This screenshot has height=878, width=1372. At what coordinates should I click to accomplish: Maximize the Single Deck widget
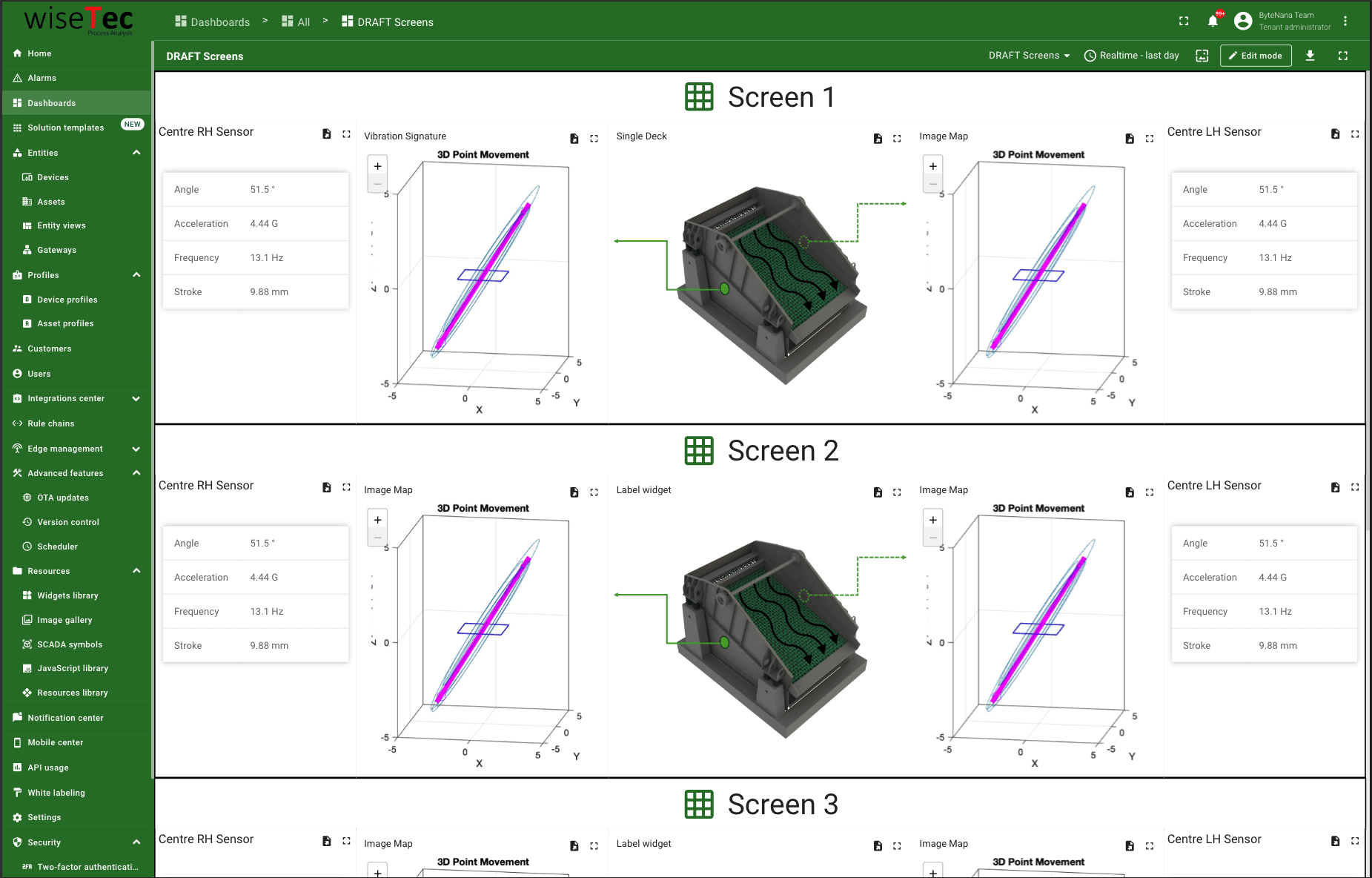(x=897, y=138)
